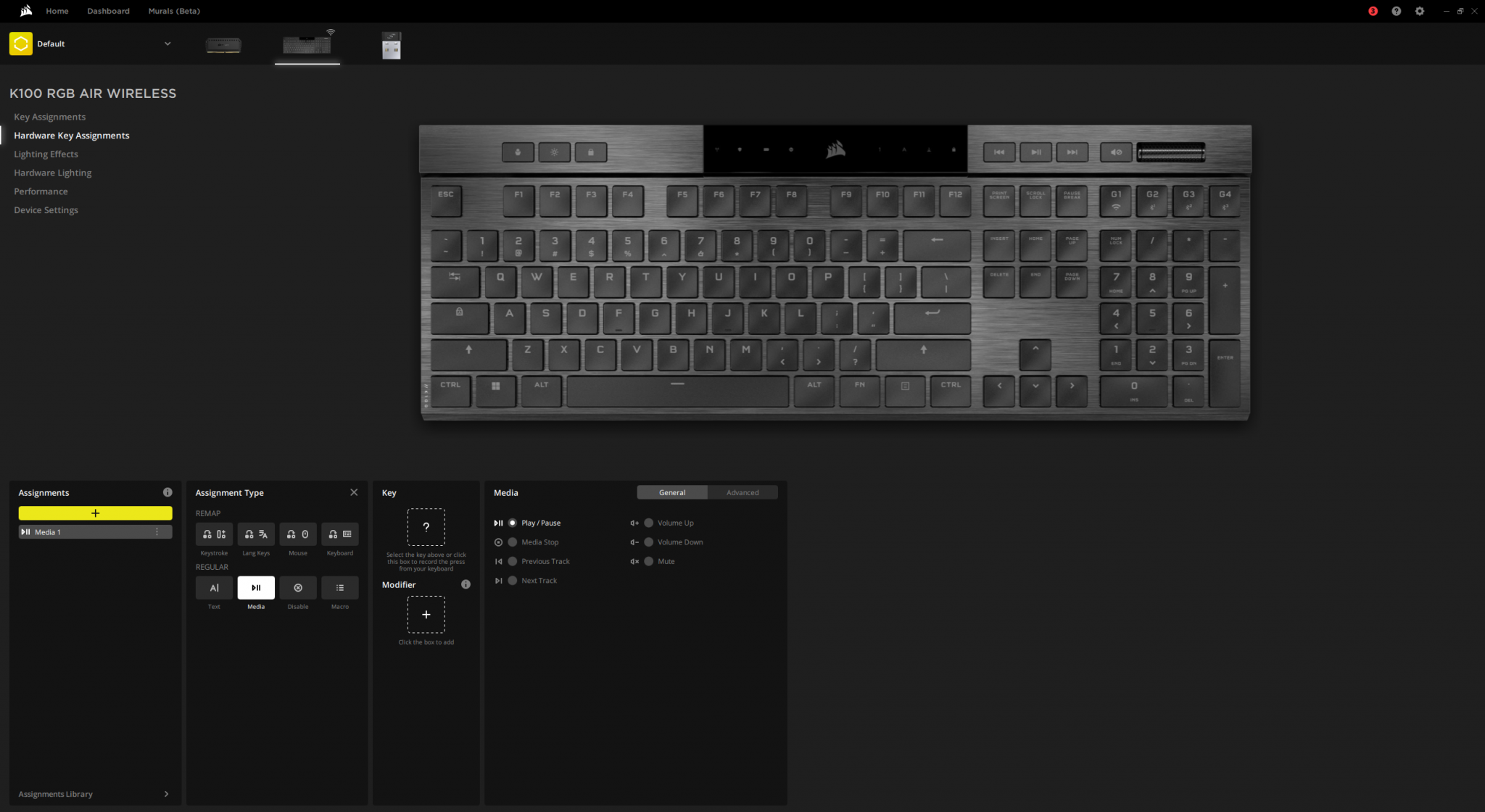
Task: Select the Disable assignment type
Action: [297, 588]
